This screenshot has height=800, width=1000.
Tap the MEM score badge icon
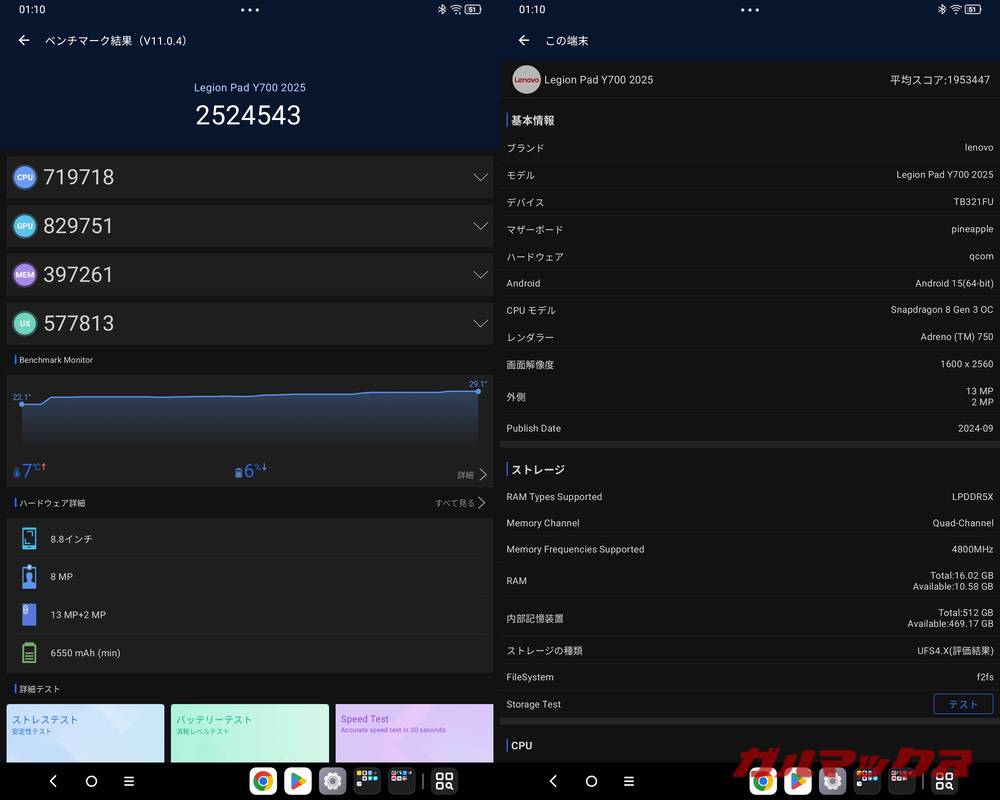pos(24,274)
